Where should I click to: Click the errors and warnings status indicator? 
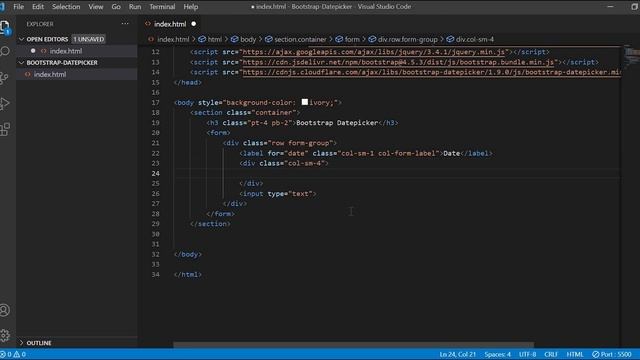point(13,354)
